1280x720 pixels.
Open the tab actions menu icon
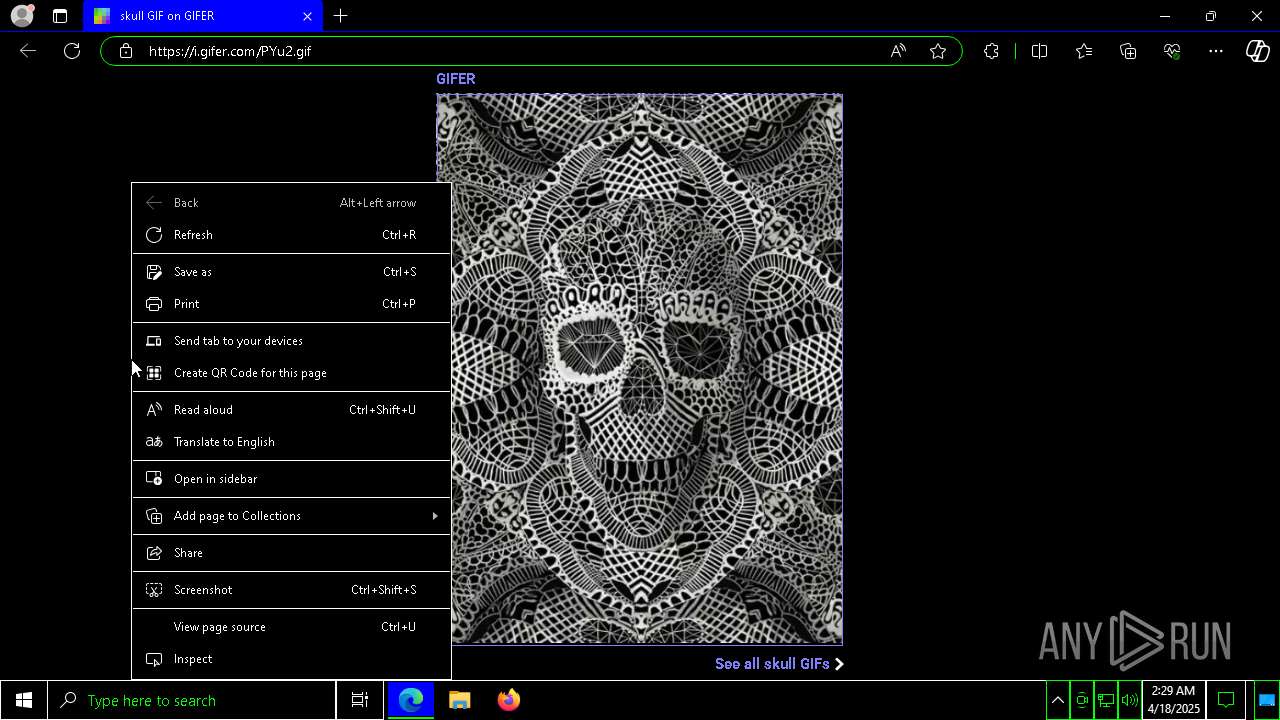pos(60,16)
